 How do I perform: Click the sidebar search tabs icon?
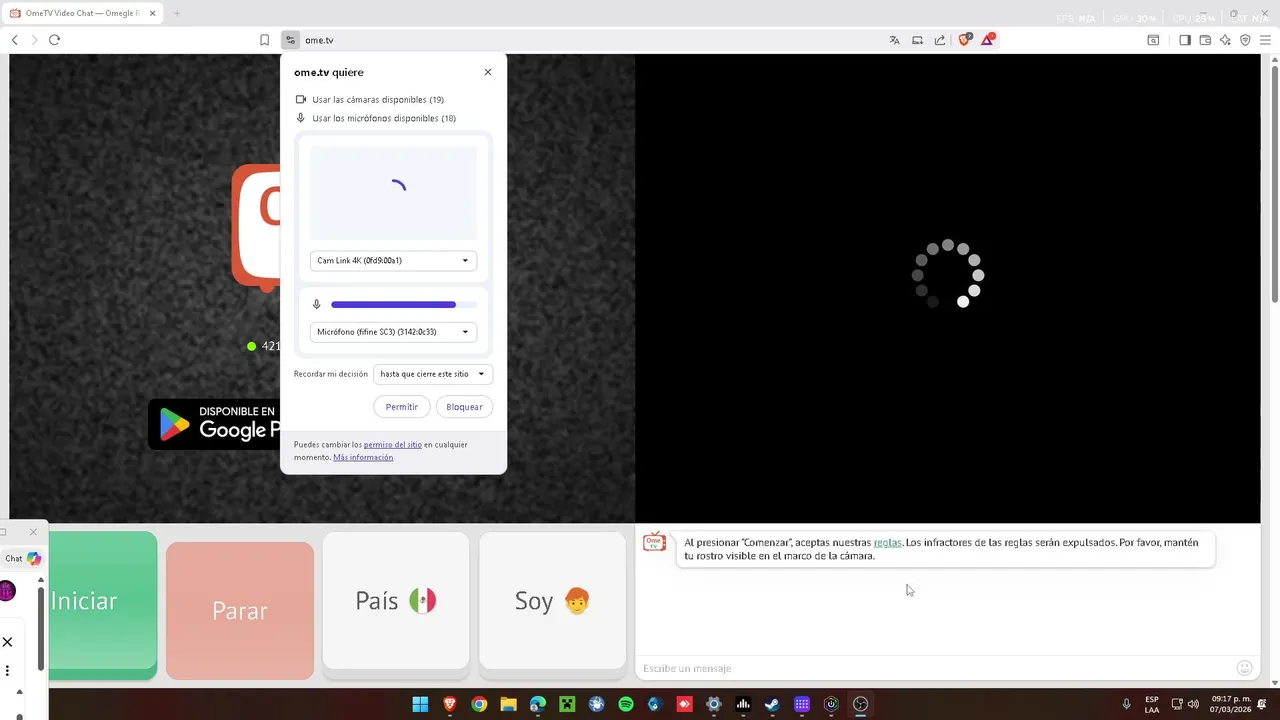pyautogui.click(x=1153, y=40)
